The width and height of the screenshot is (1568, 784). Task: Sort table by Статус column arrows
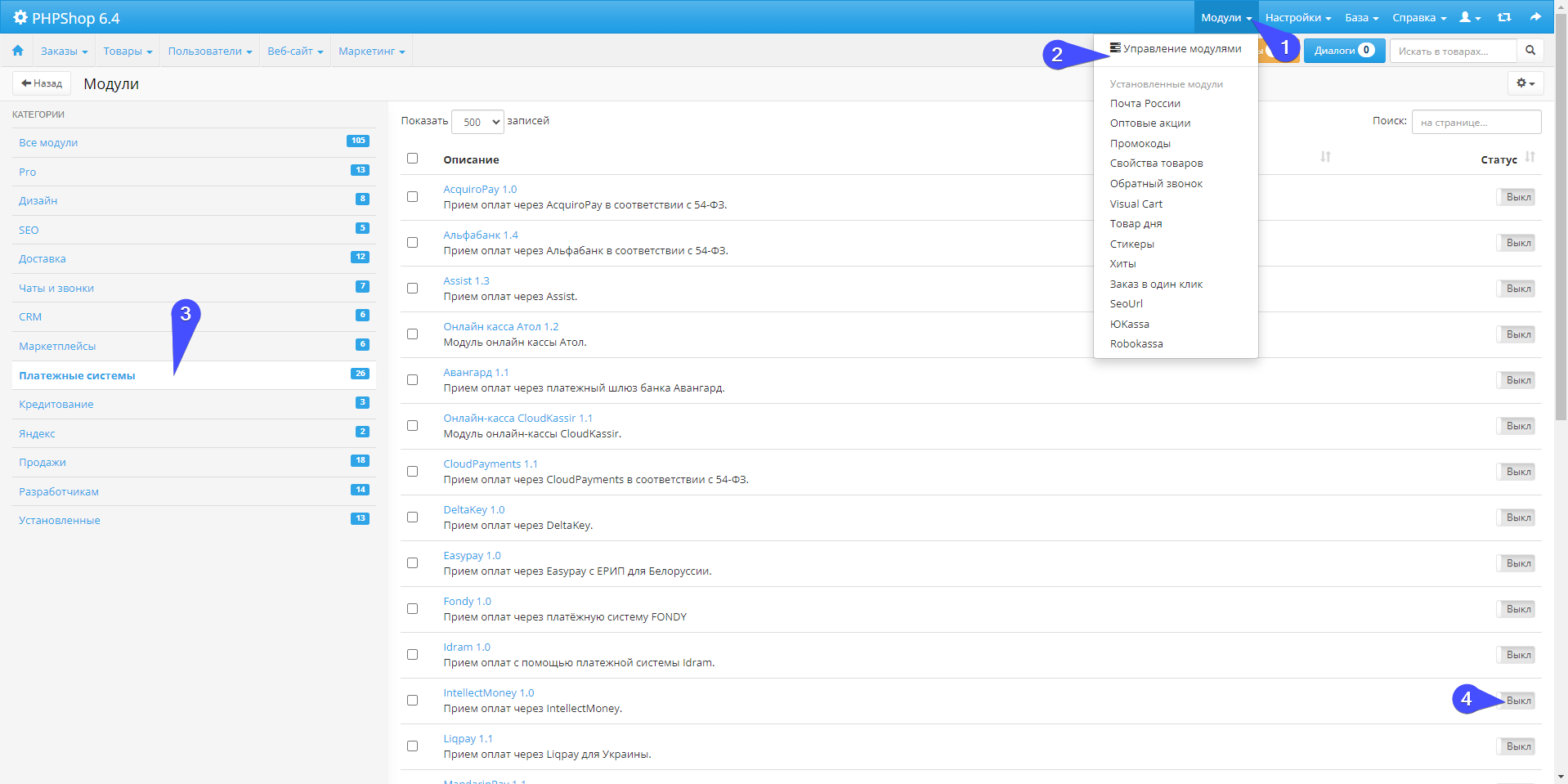1530,157
